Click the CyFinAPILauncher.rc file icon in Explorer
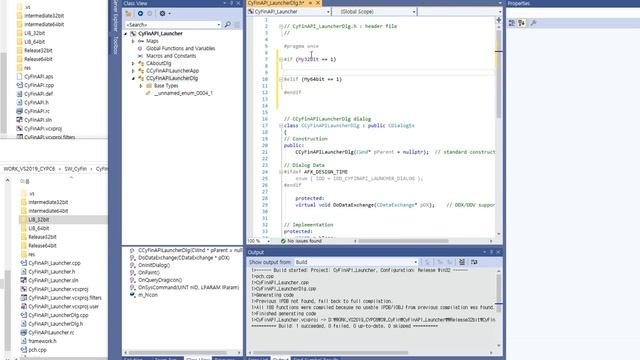The height and width of the screenshot is (360, 640). coord(24,333)
